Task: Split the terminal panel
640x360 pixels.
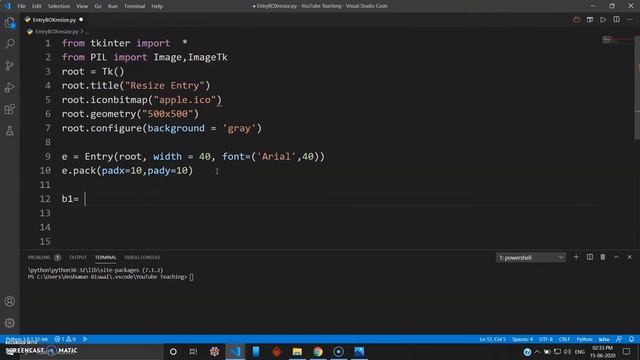Action: click(x=590, y=257)
